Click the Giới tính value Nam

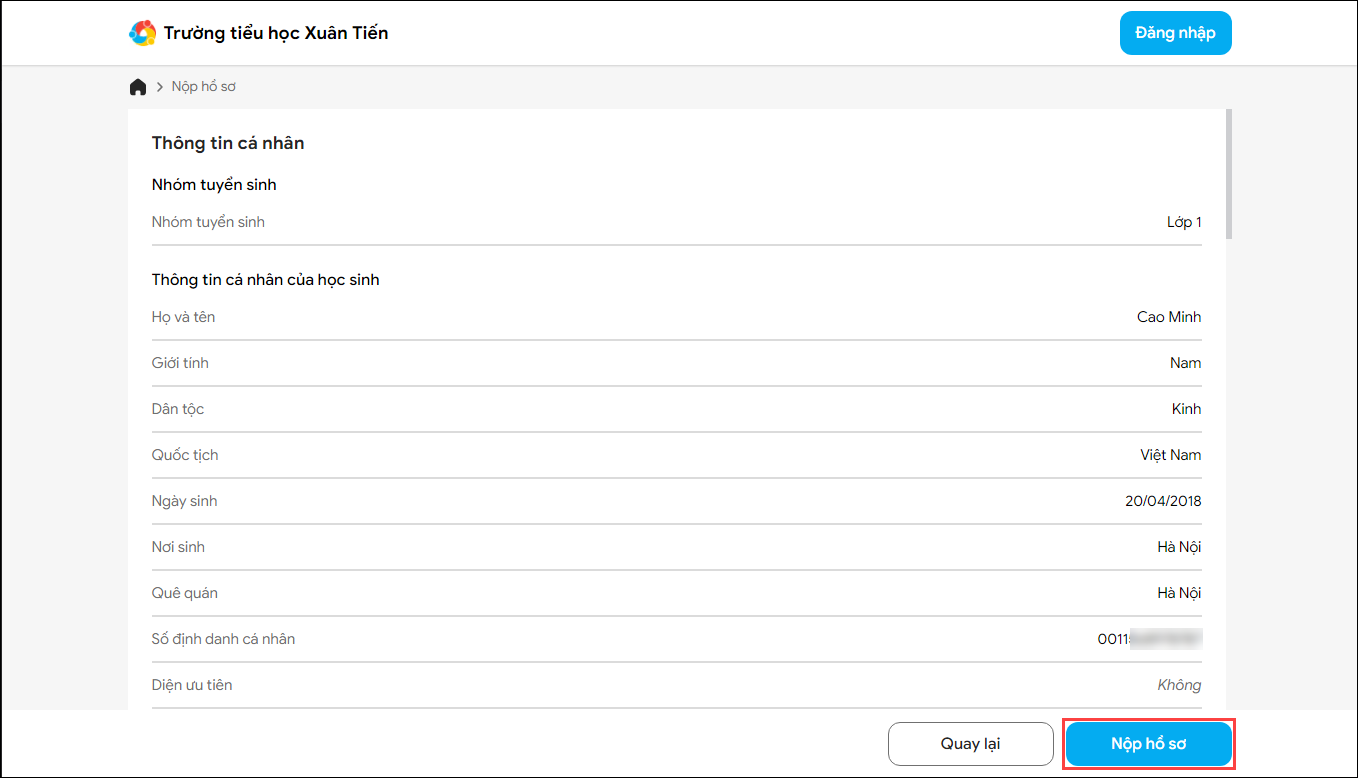[1185, 363]
